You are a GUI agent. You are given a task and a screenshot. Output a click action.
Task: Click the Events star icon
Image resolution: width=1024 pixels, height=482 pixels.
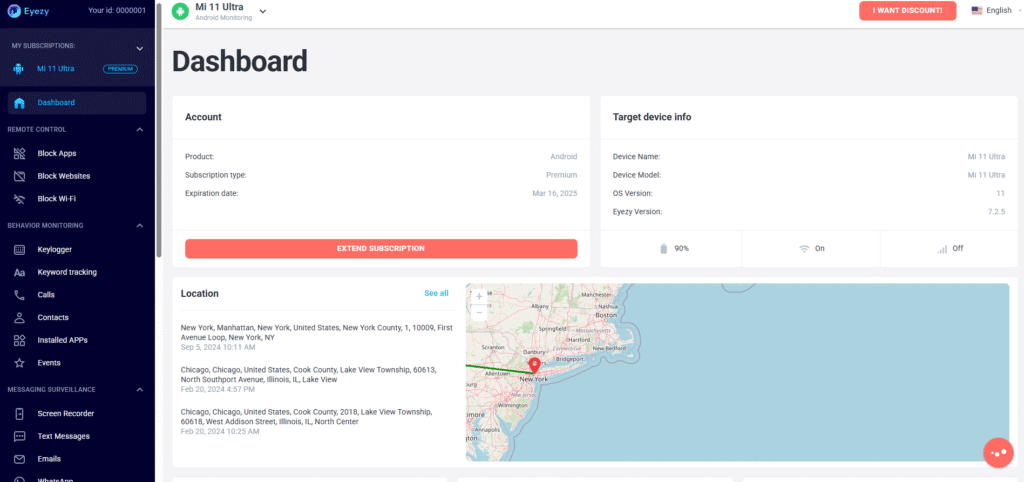tap(20, 362)
